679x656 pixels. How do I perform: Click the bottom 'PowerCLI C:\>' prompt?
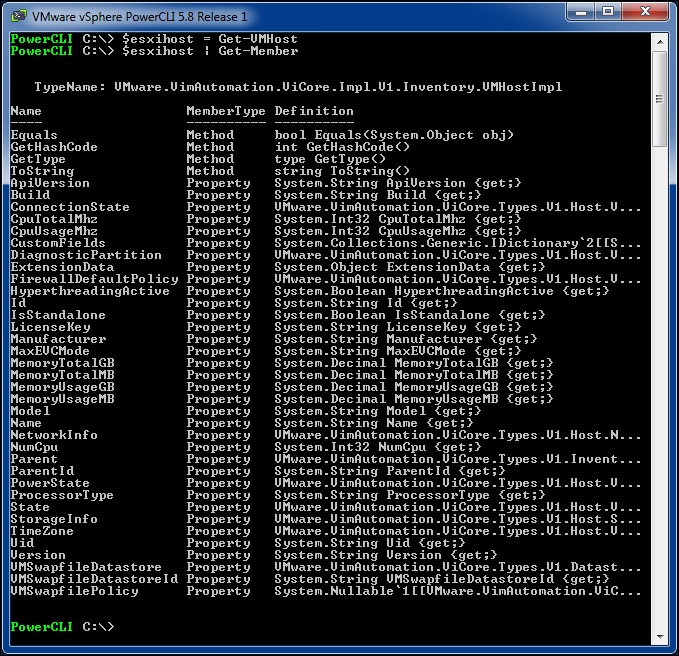(62, 627)
